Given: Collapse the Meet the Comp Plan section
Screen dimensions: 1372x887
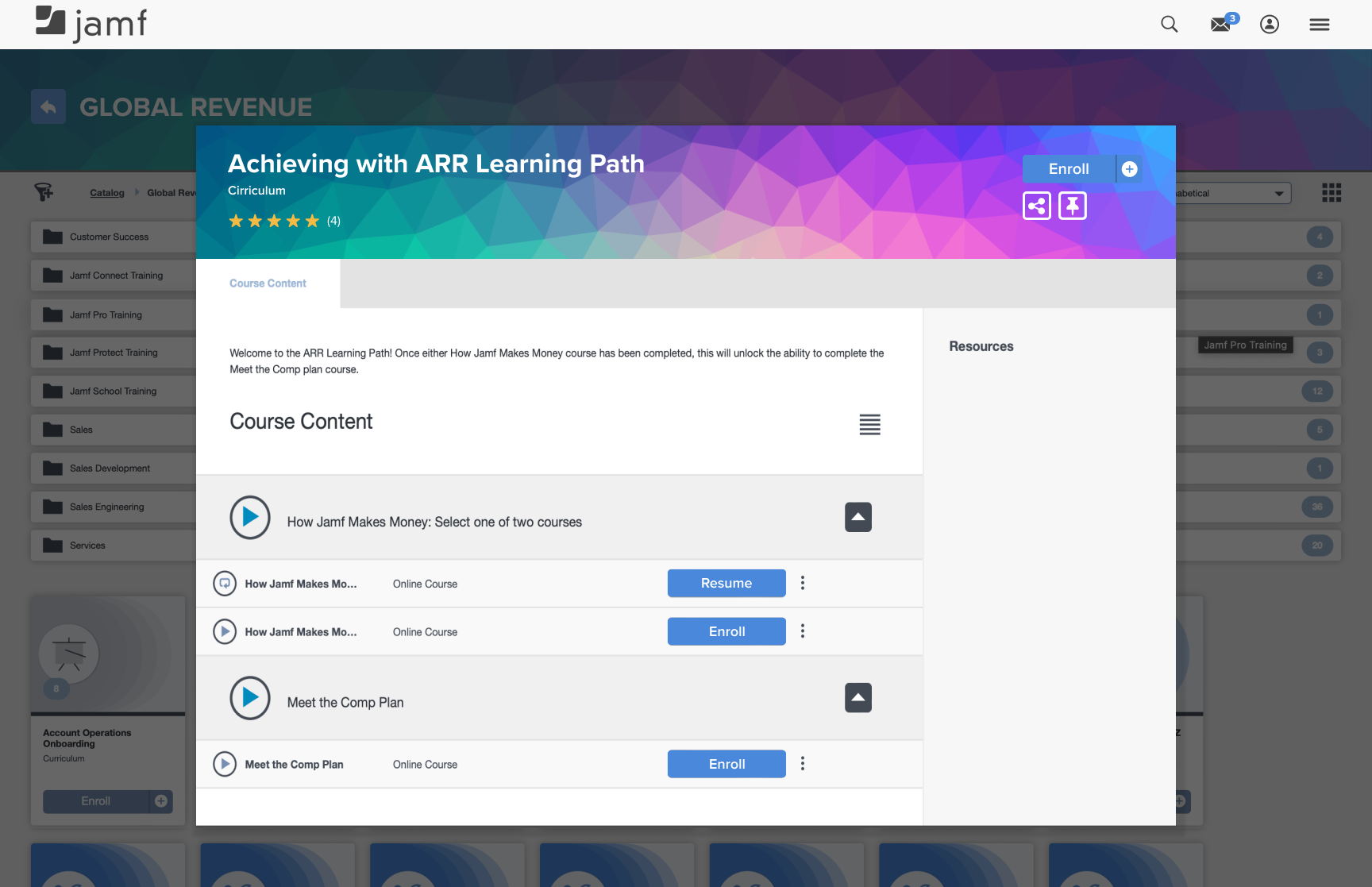Looking at the screenshot, I should [x=858, y=698].
